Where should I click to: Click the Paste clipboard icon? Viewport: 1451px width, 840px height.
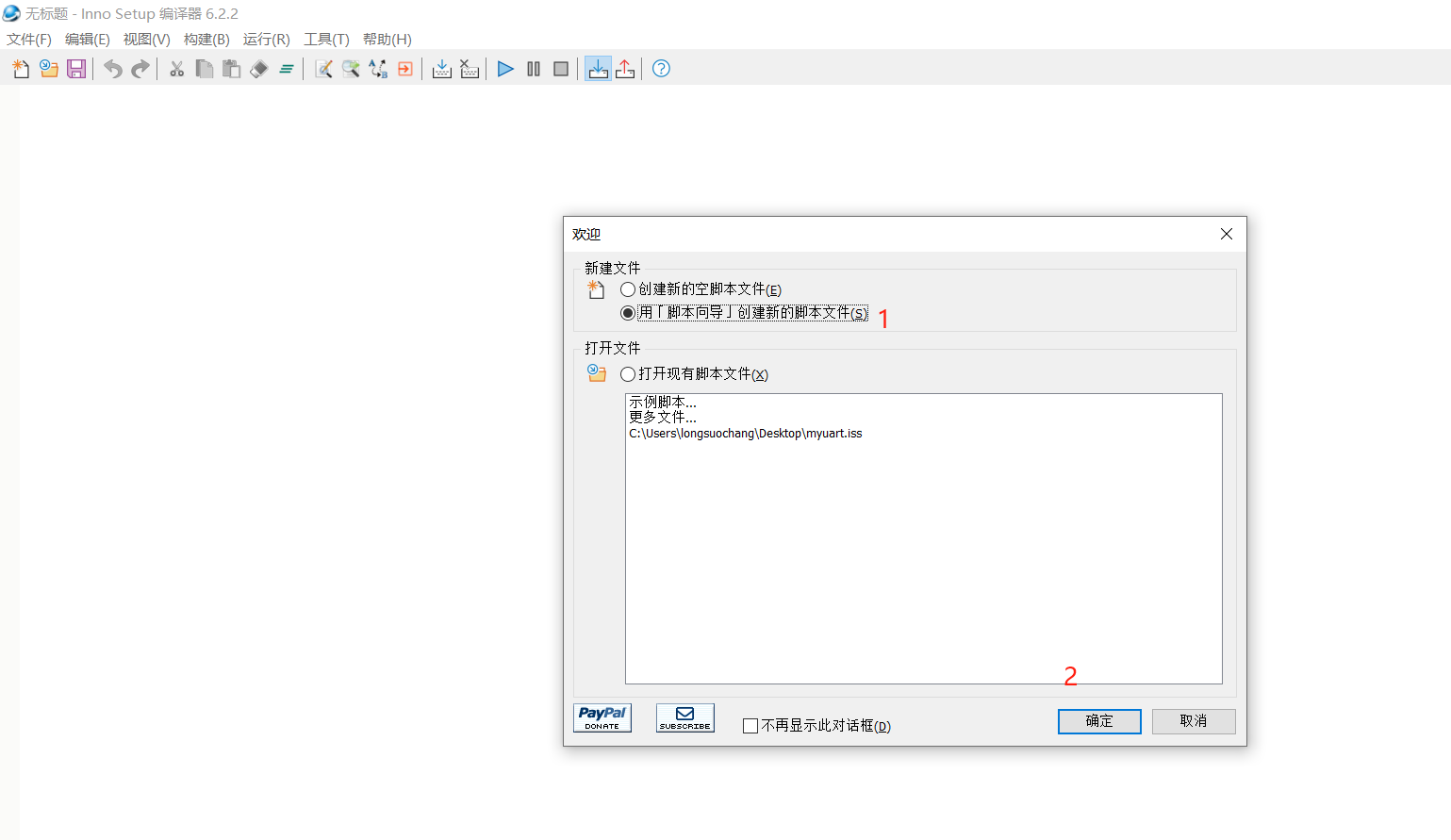231,69
